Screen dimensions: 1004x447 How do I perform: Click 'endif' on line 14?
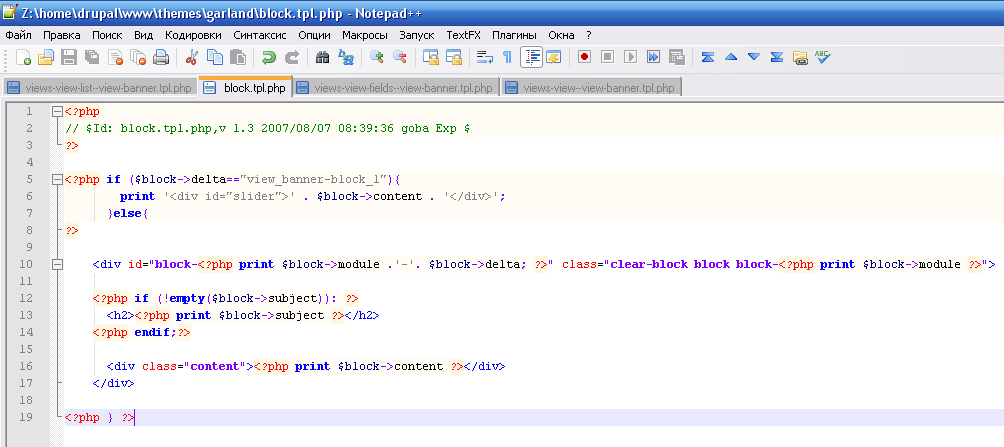pos(152,332)
